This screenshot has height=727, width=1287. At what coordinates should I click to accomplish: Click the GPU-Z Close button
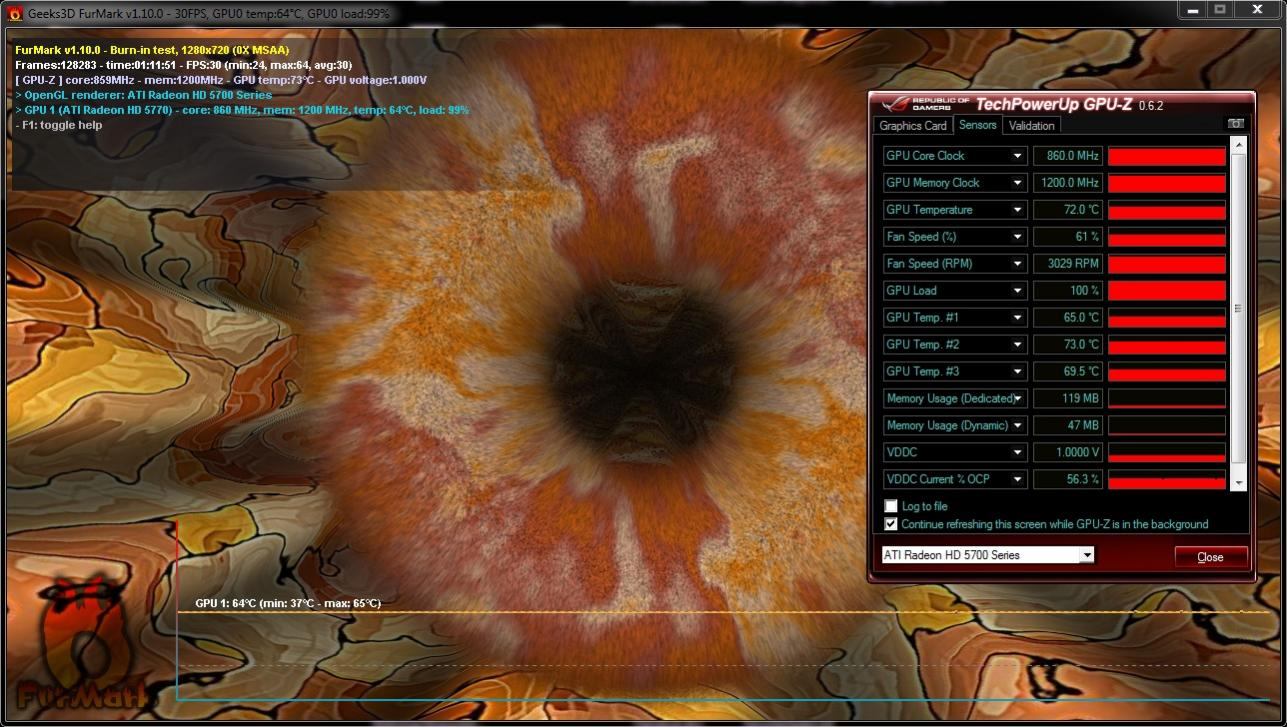(1210, 557)
